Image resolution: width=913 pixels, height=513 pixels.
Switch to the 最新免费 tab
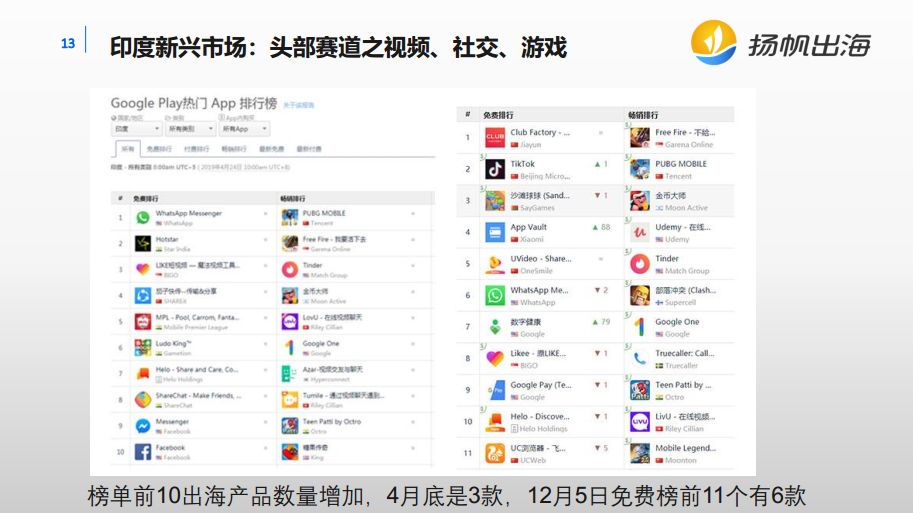pos(271,149)
